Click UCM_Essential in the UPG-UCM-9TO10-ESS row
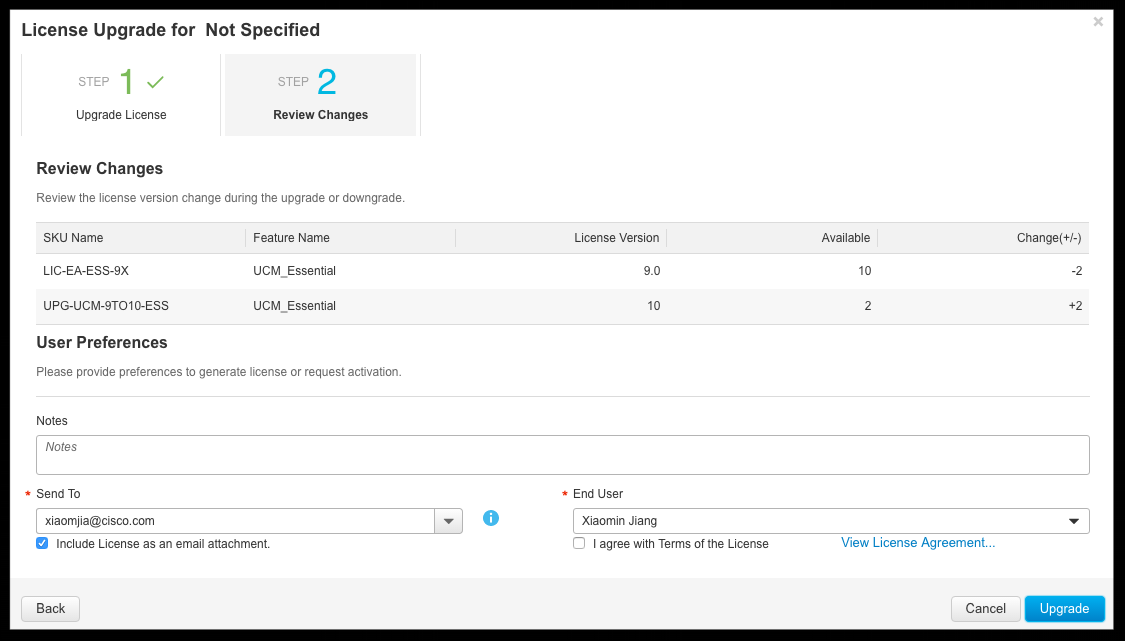 294,306
